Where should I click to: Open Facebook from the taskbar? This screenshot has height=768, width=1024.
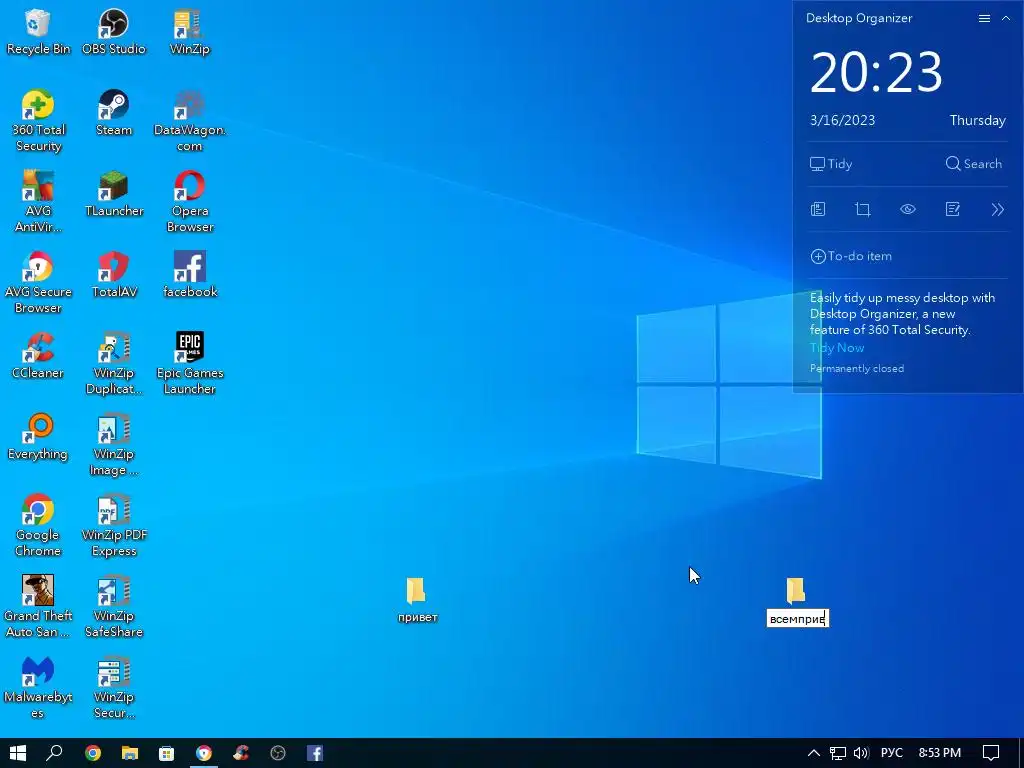point(315,753)
